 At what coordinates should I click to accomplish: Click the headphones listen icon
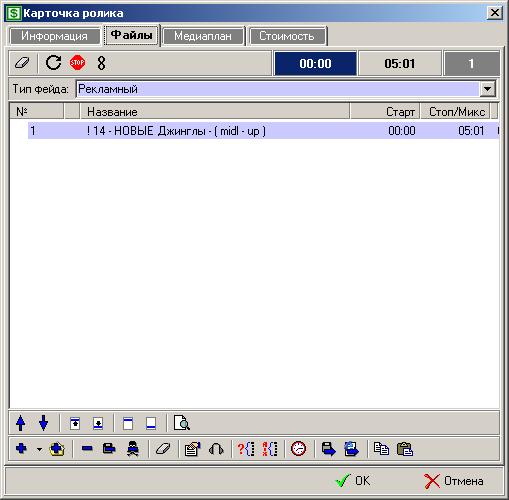click(216, 449)
